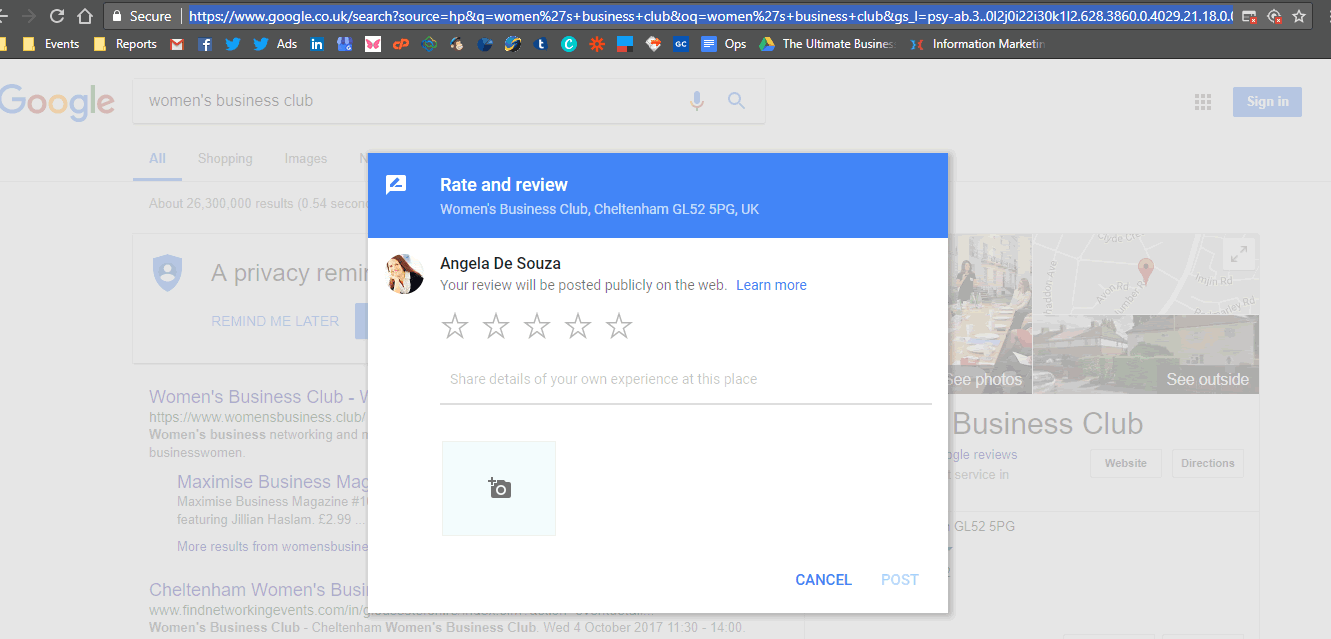
Task: Select the fifth star rating
Action: (619, 326)
